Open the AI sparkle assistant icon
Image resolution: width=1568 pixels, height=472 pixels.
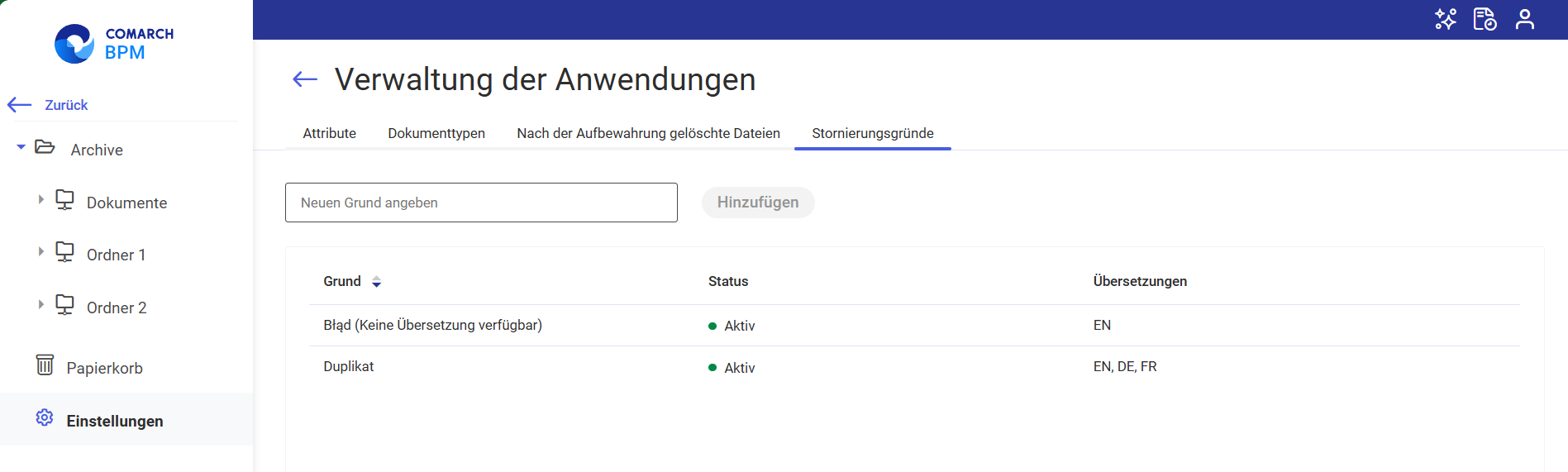pyautogui.click(x=1446, y=19)
